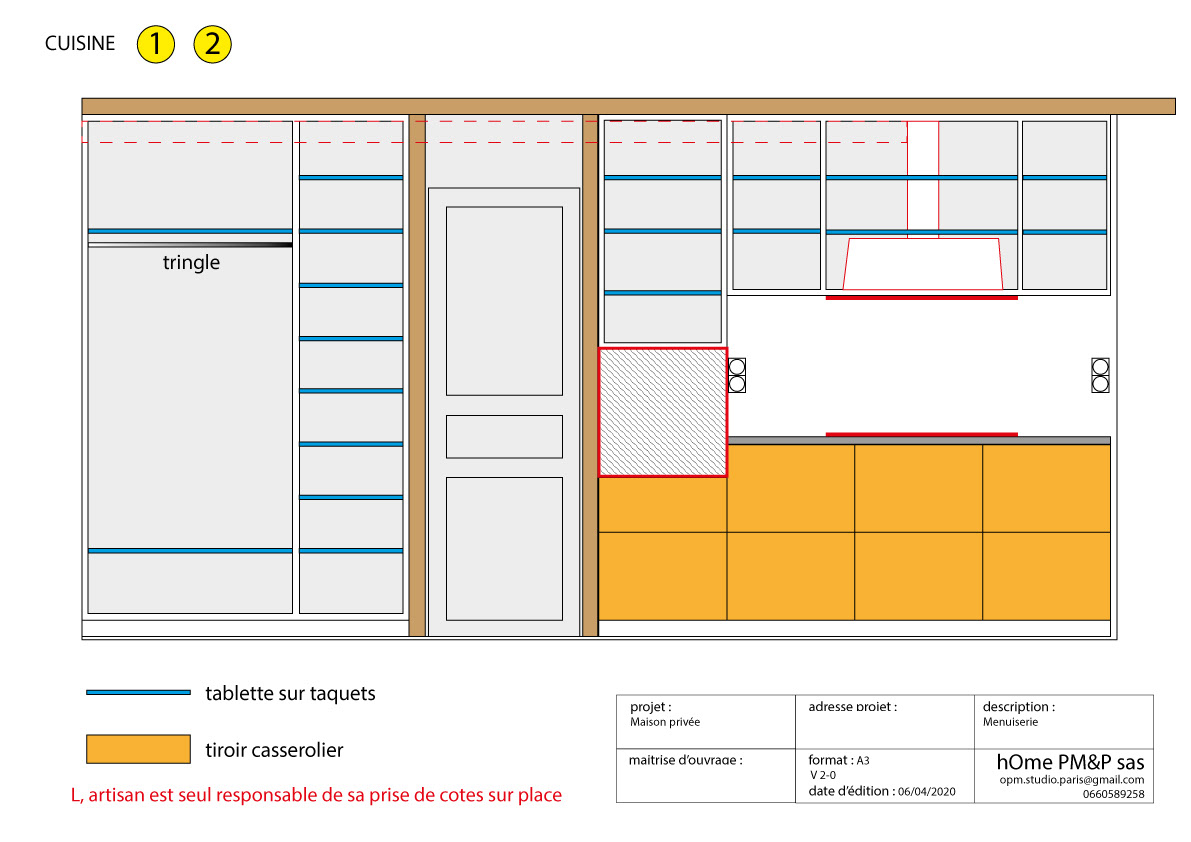Click the opm.studio.paris@gmail.com email
Viewport: 1191px width, 842px height.
tap(1072, 780)
